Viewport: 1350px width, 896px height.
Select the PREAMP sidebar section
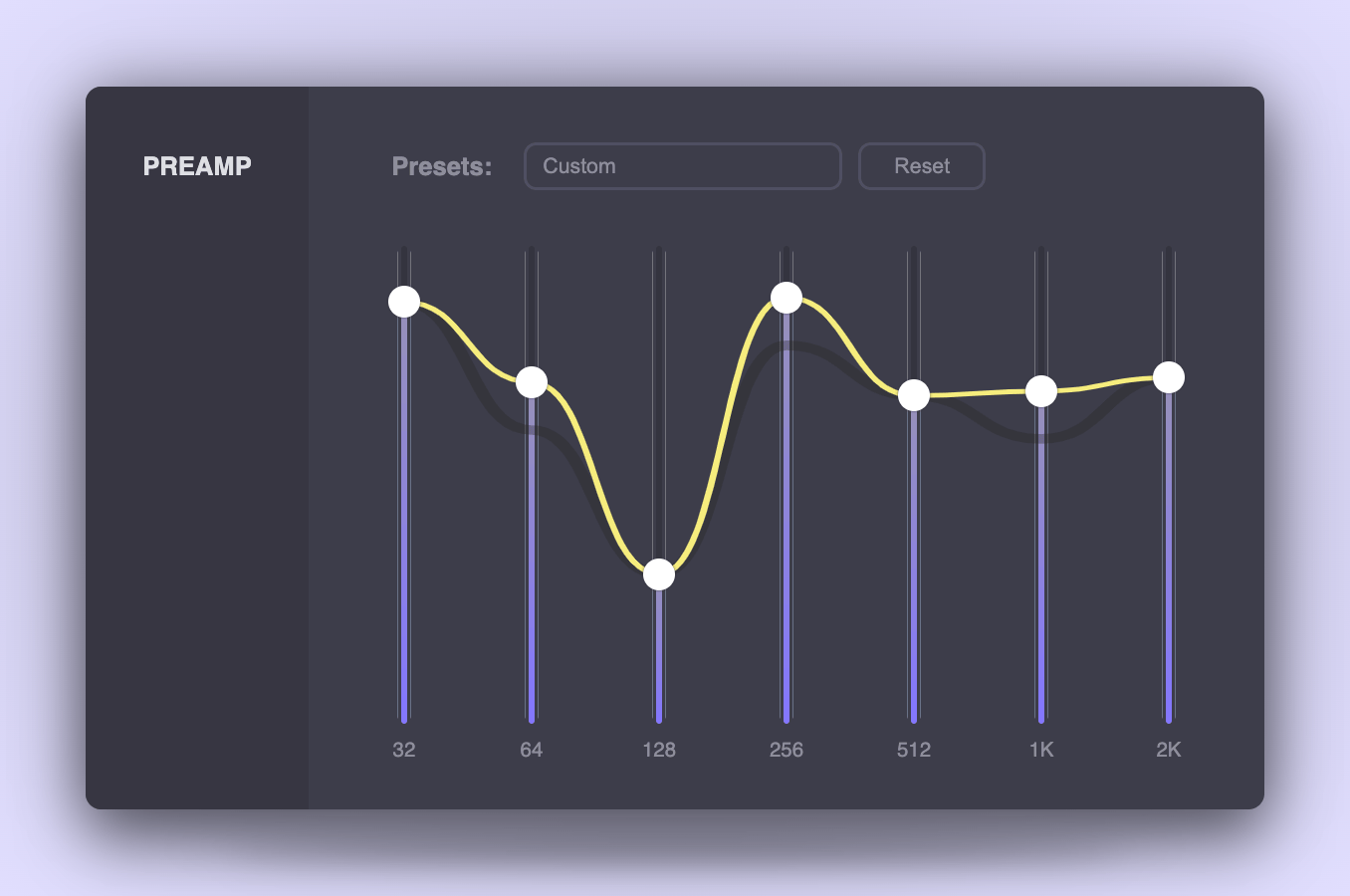197,166
